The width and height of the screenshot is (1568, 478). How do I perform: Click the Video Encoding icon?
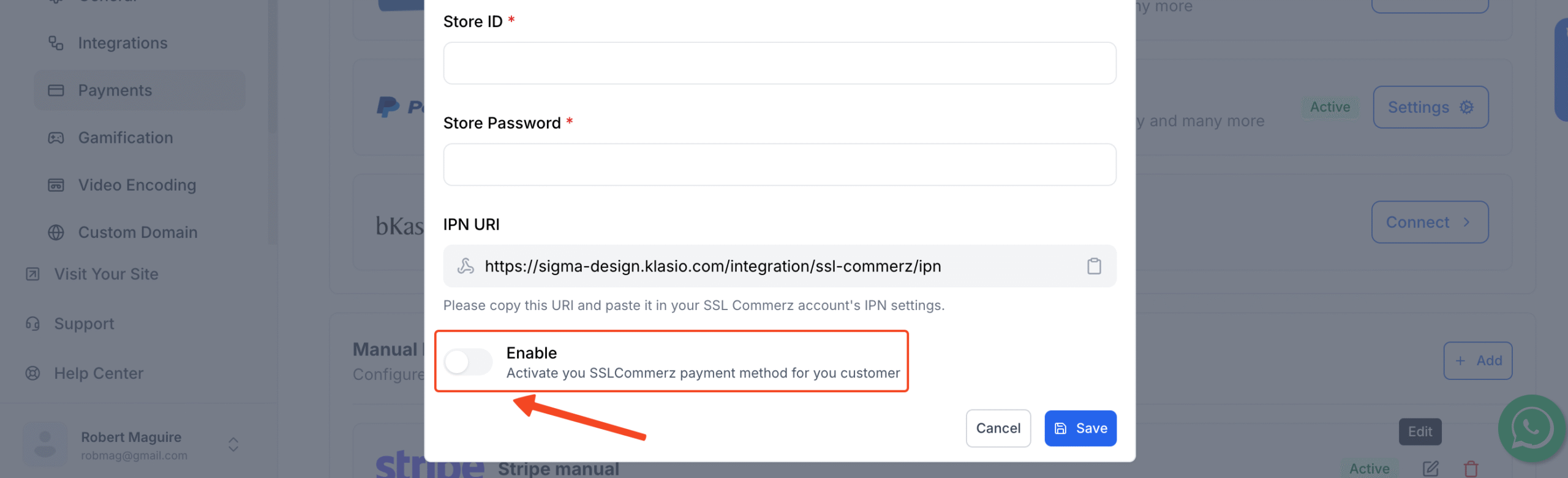coord(56,185)
